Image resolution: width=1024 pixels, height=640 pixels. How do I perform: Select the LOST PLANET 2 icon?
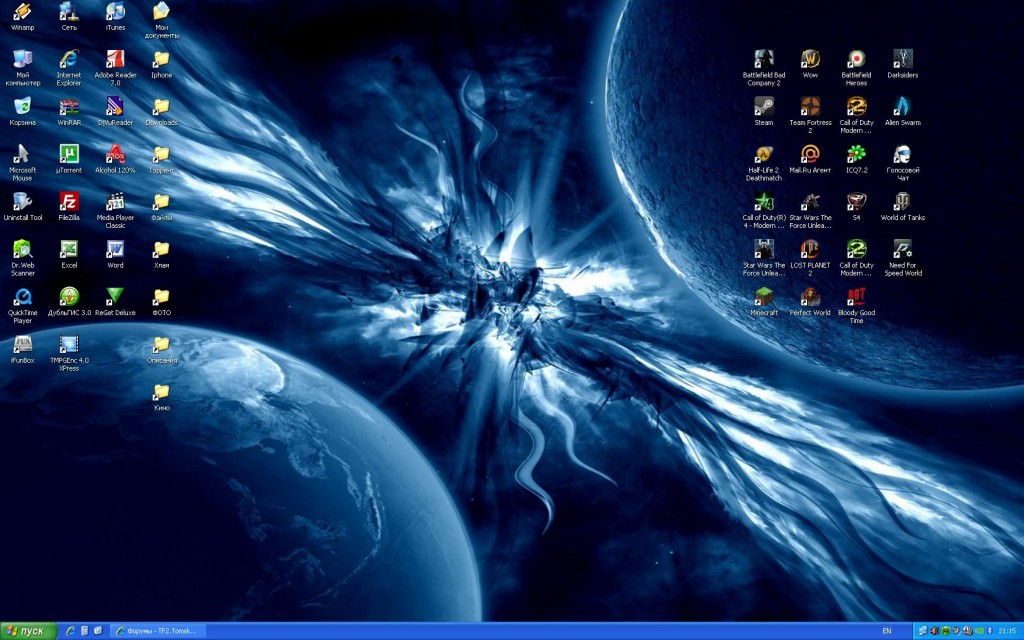810,258
